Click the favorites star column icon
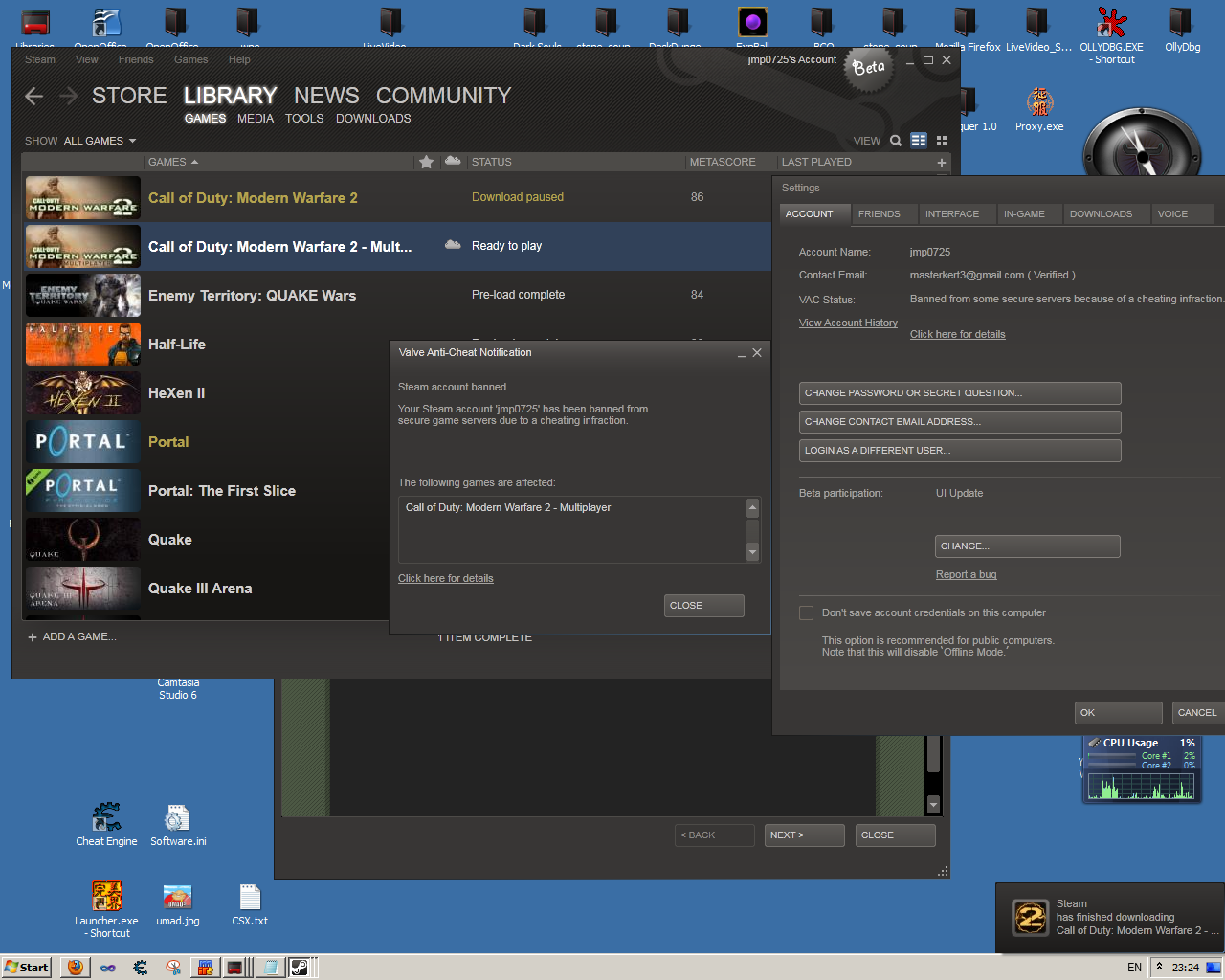The width and height of the screenshot is (1225, 980). pos(427,162)
